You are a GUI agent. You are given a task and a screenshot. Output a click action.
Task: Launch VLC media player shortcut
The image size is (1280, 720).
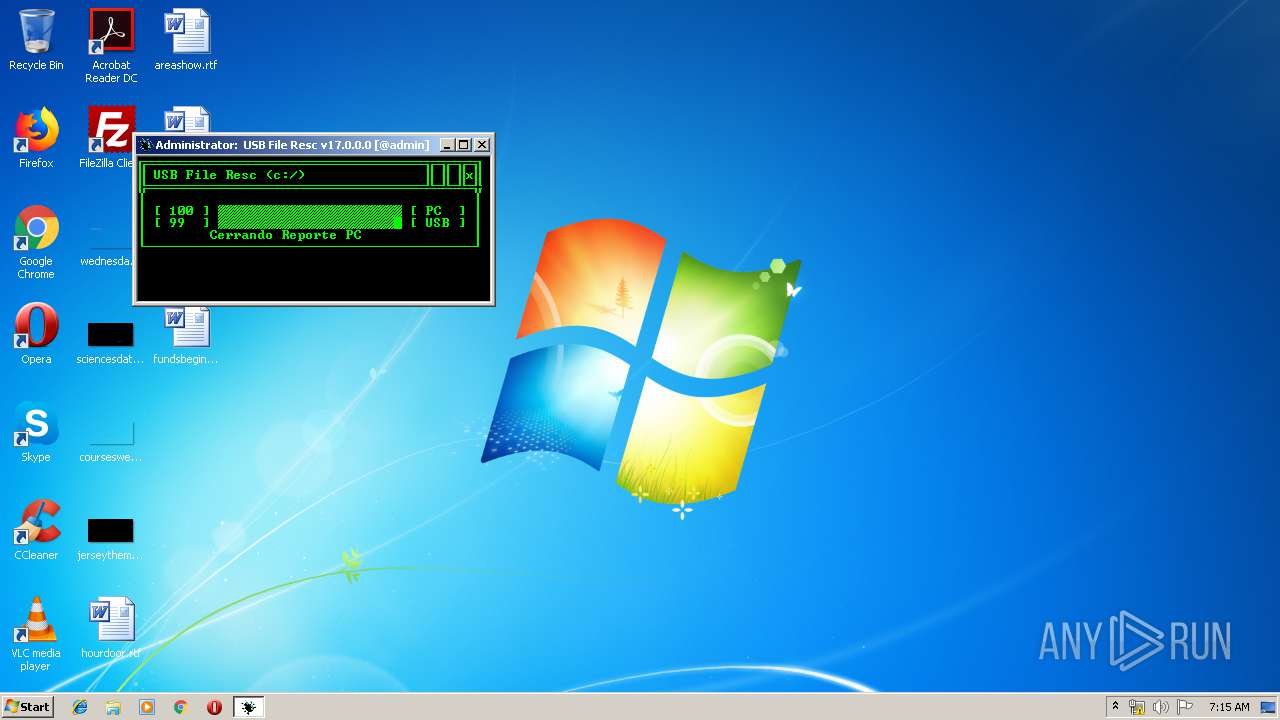[36, 634]
